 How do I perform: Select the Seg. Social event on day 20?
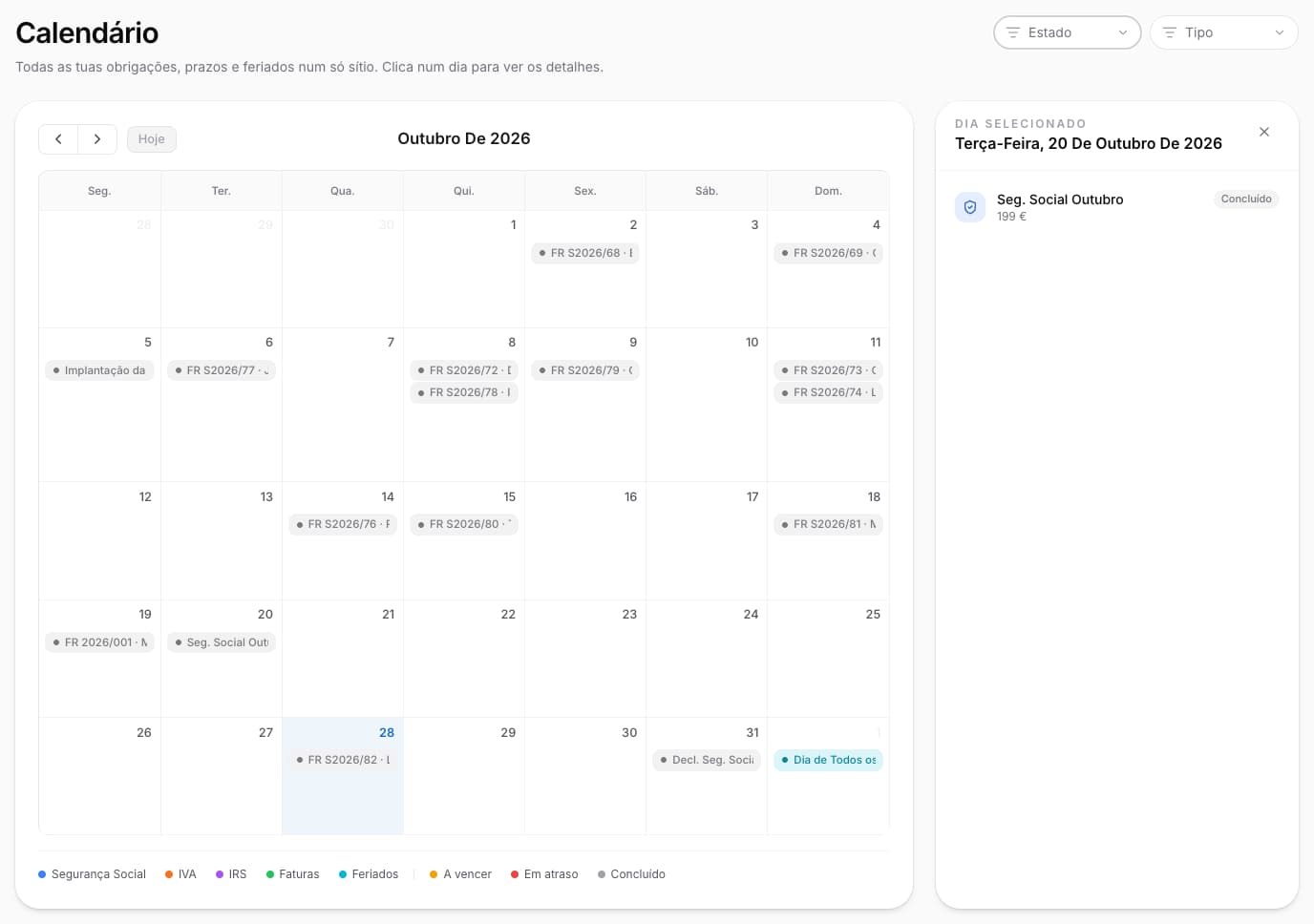coord(222,642)
